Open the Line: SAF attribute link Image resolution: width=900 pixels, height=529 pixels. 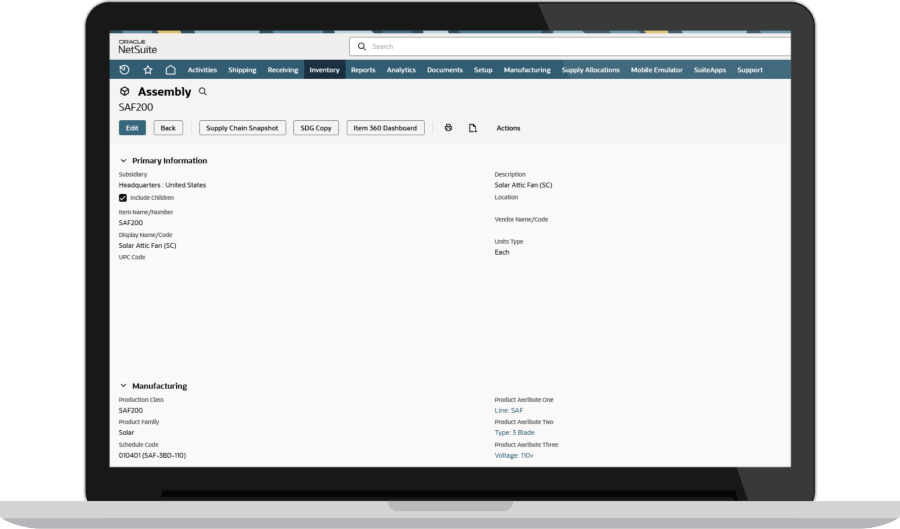click(509, 410)
